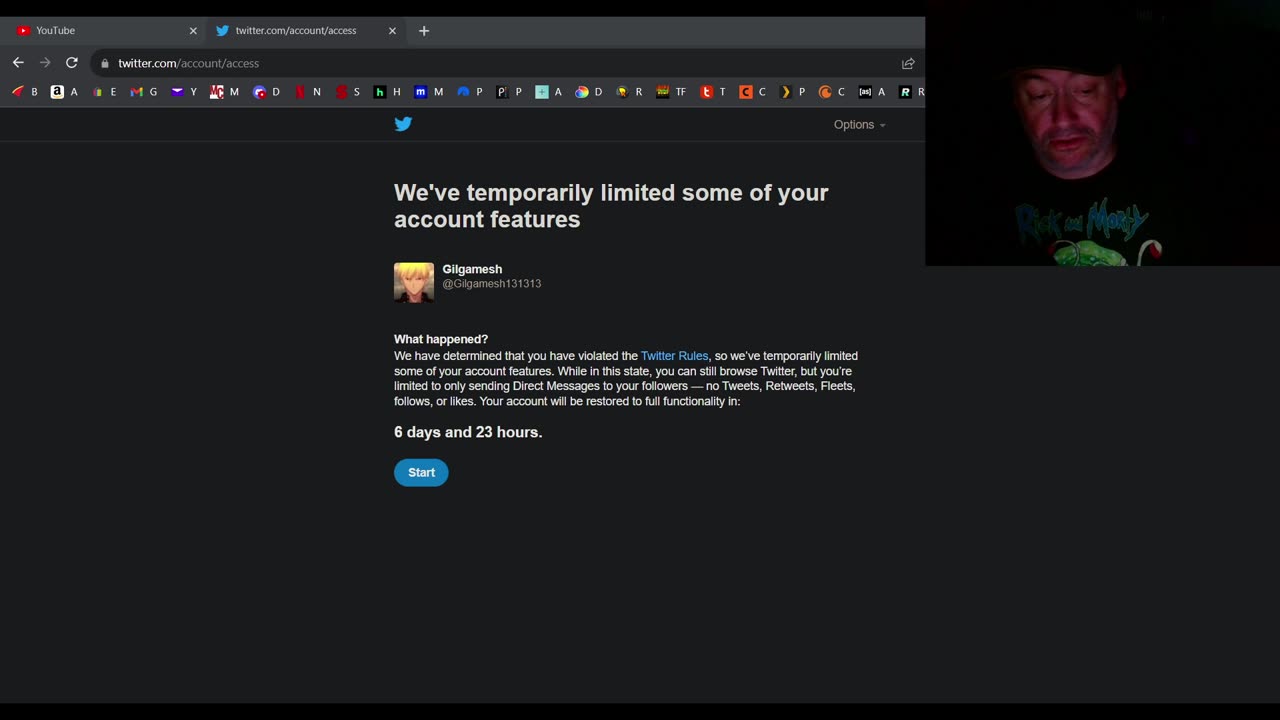
Task: Share this page from the address bar
Action: (908, 63)
